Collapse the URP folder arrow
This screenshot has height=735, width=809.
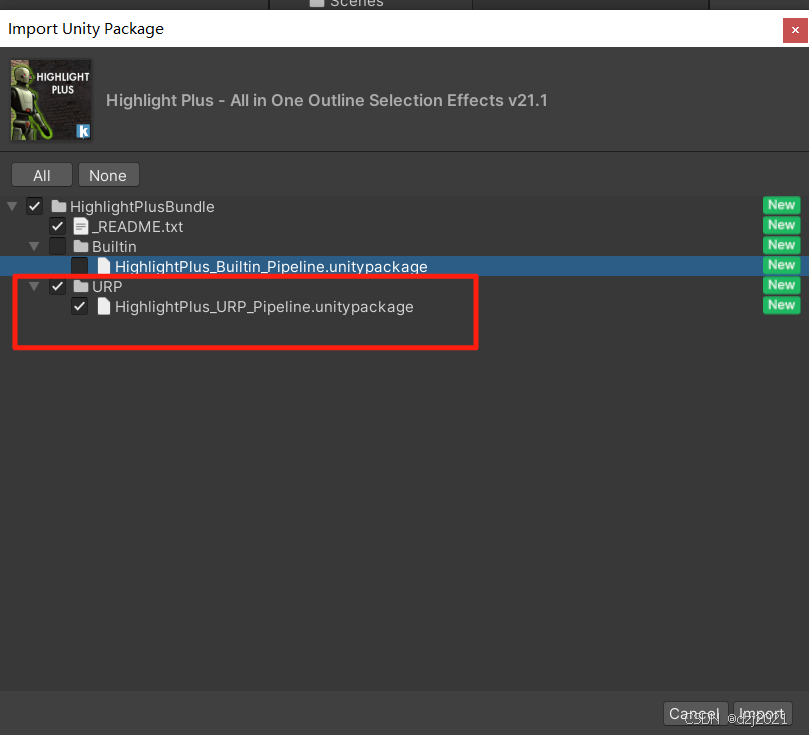[x=35, y=286]
